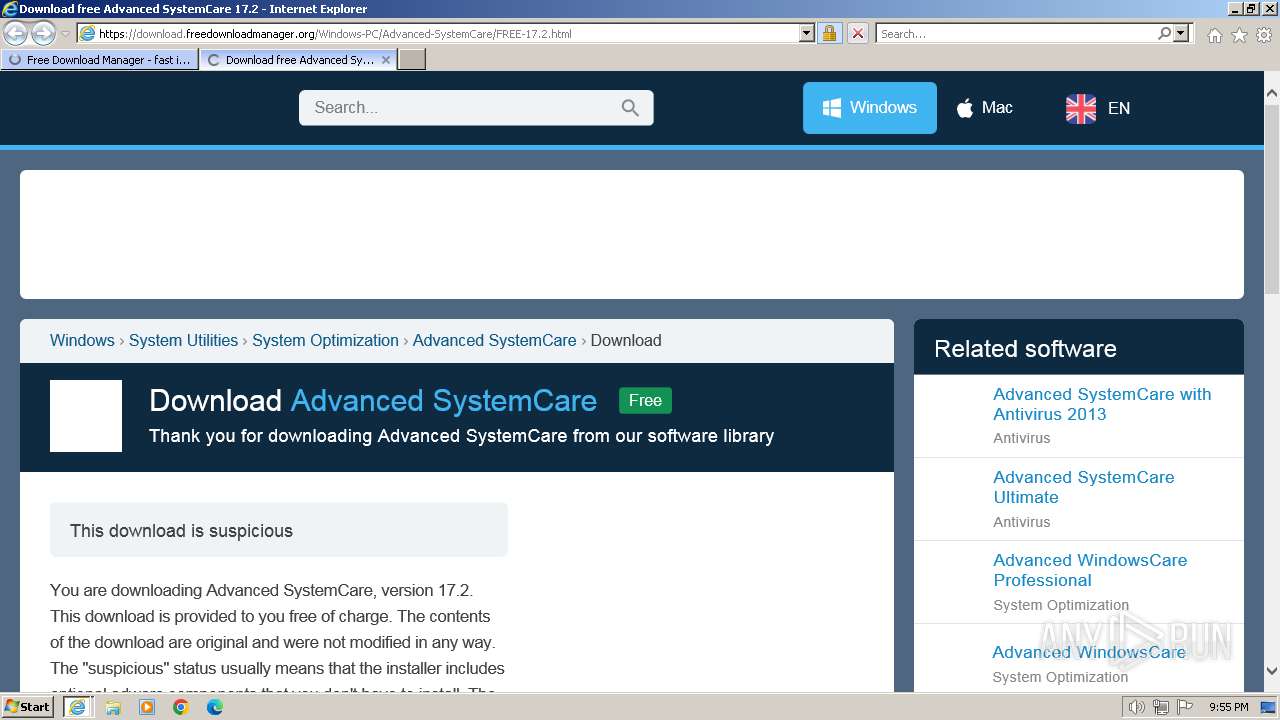Launch Google Chrome from taskbar

coord(181,707)
